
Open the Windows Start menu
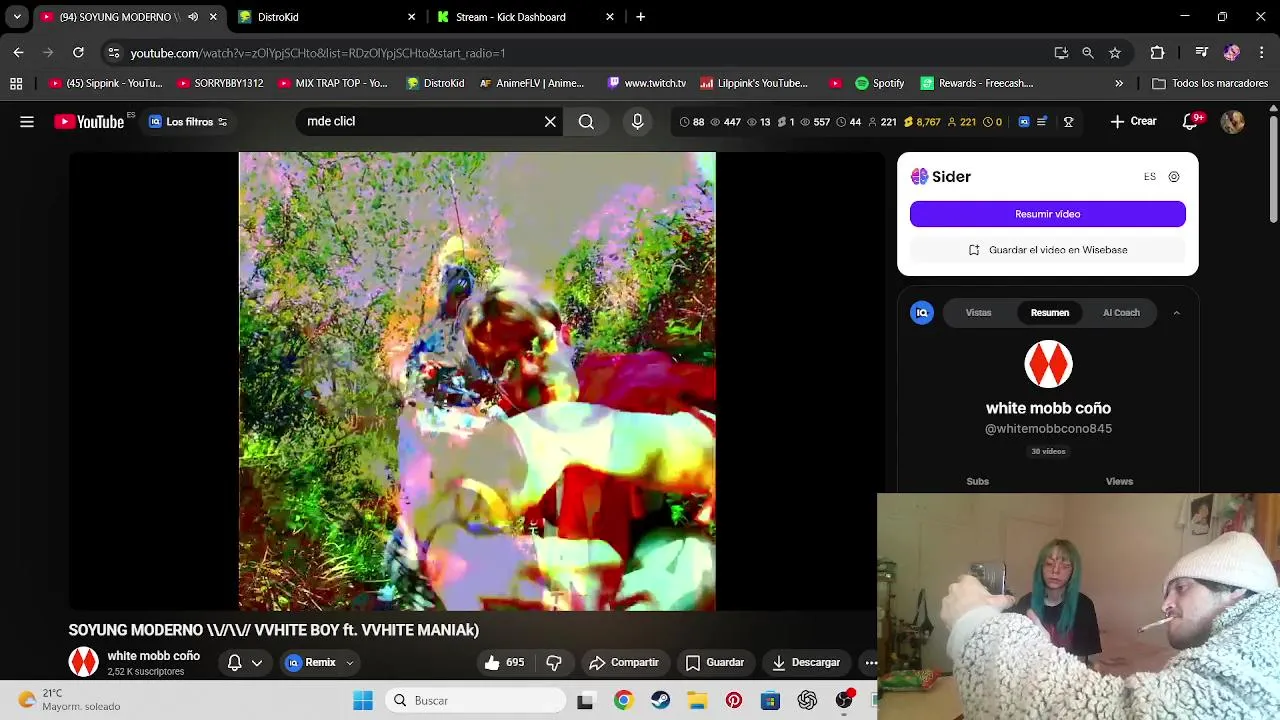click(x=362, y=701)
